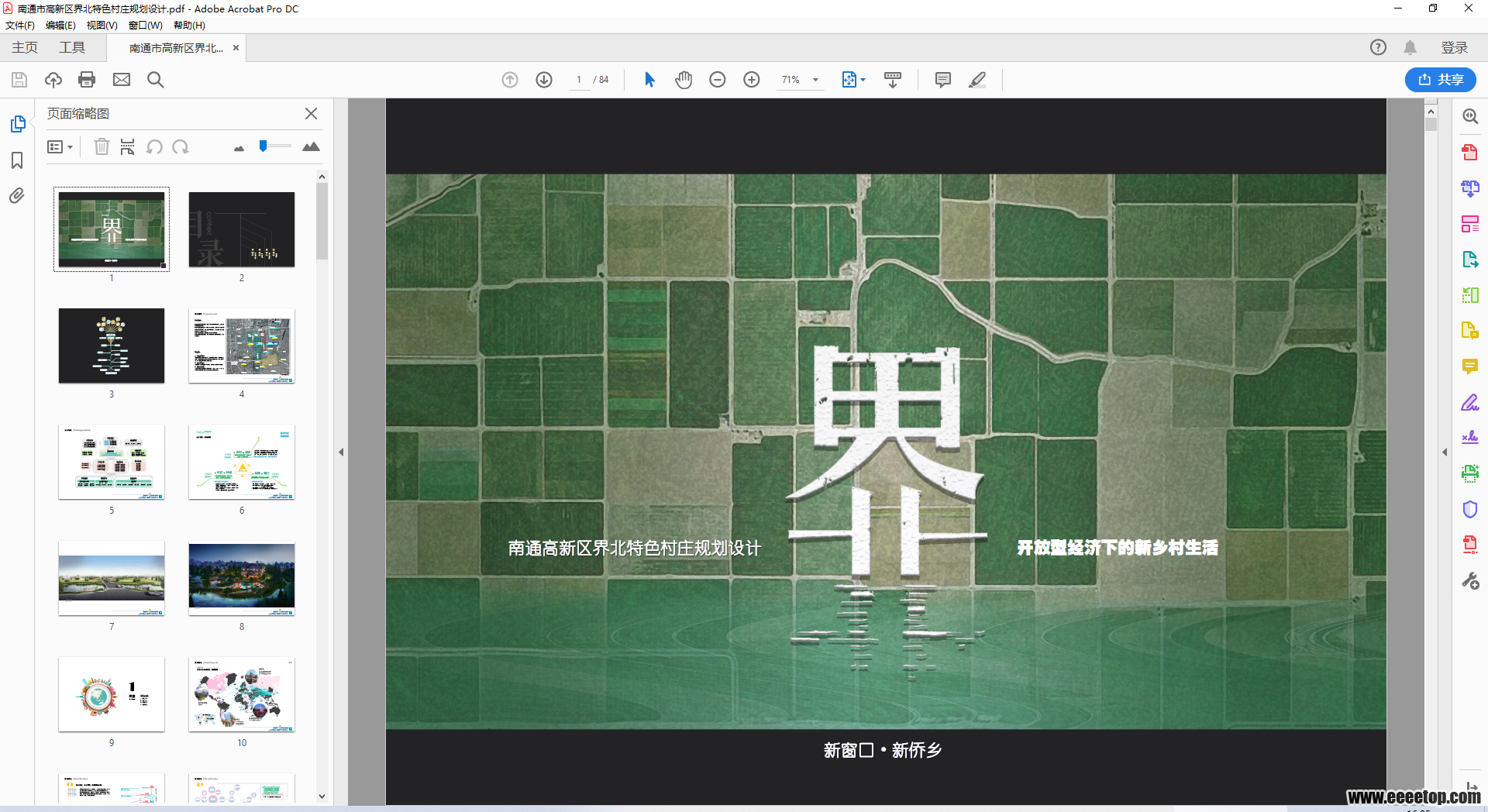Collapse right tools pane arrow

click(1445, 452)
